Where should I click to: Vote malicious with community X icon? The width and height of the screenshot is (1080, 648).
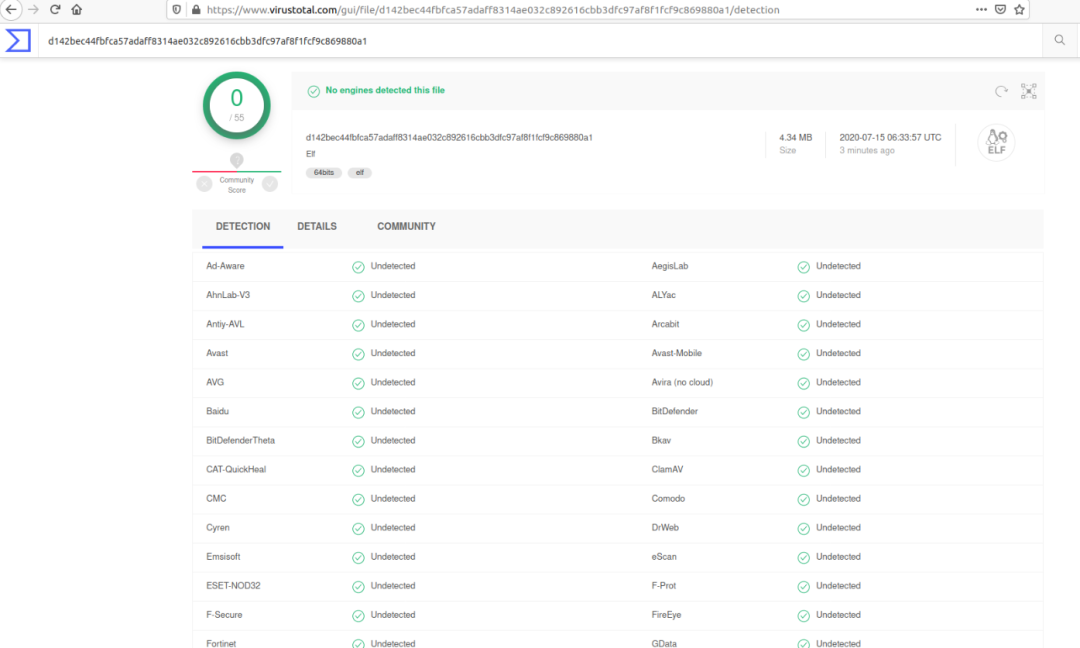point(204,184)
